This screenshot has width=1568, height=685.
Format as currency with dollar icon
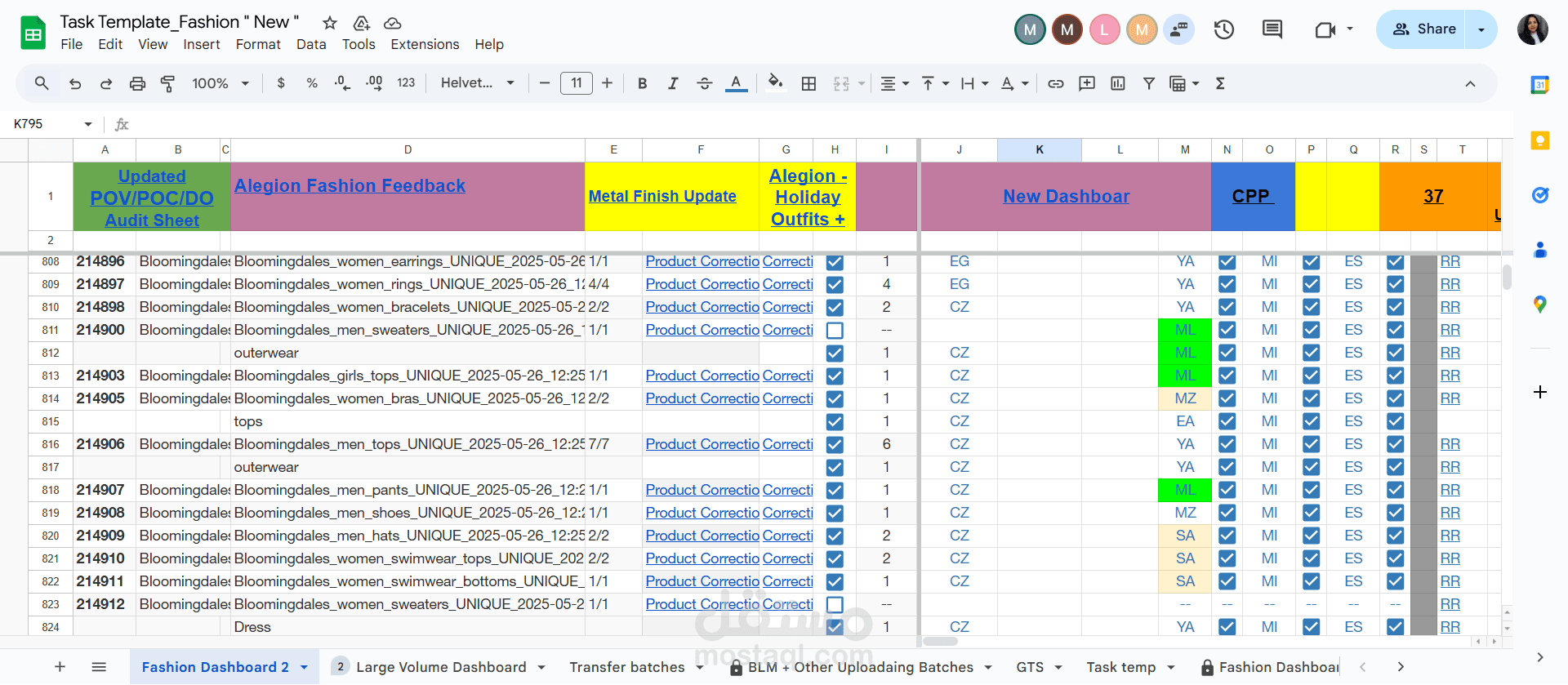[x=281, y=83]
